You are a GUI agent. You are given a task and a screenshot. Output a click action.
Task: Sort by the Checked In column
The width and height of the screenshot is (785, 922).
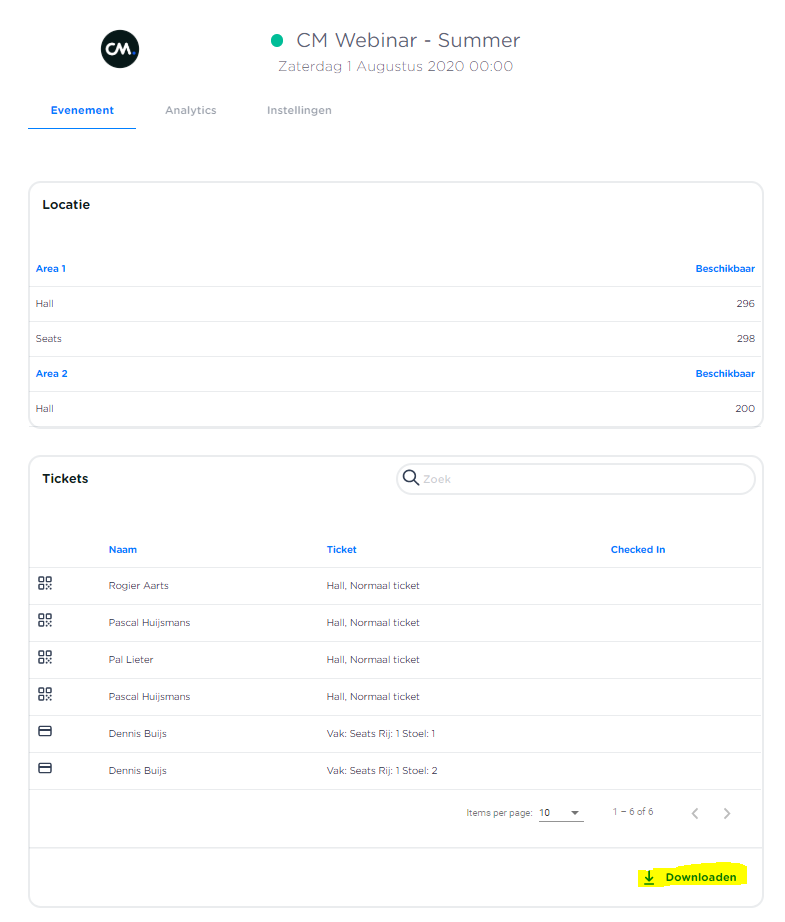pyautogui.click(x=637, y=549)
